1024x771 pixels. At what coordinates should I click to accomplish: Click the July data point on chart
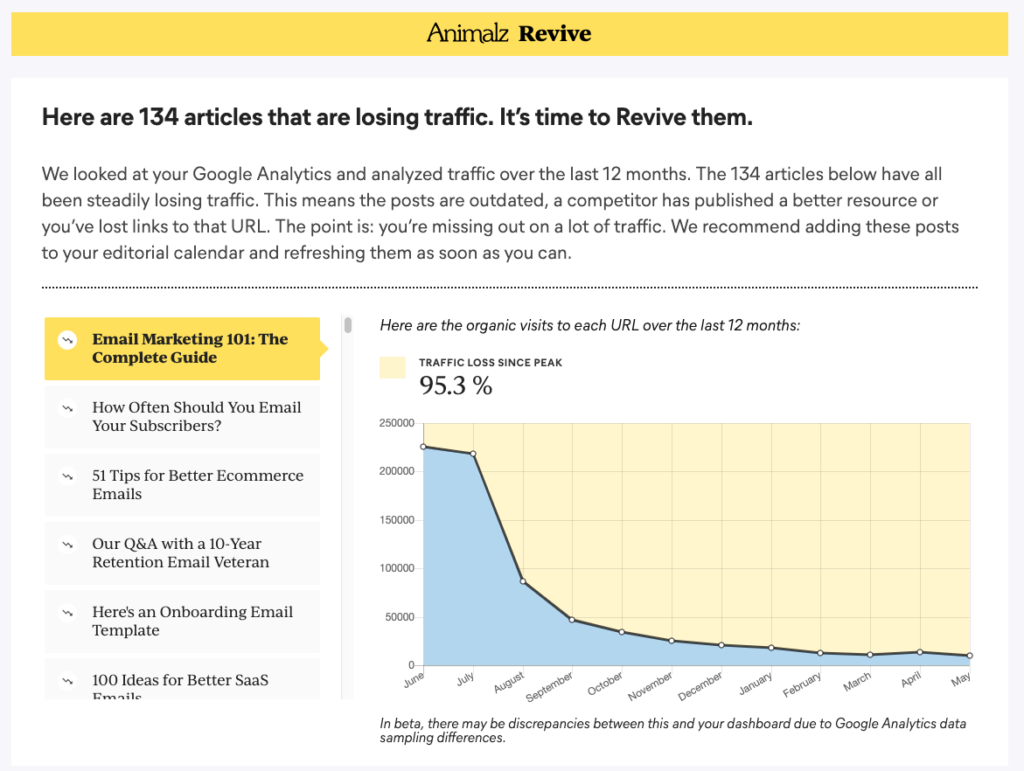coord(473,454)
